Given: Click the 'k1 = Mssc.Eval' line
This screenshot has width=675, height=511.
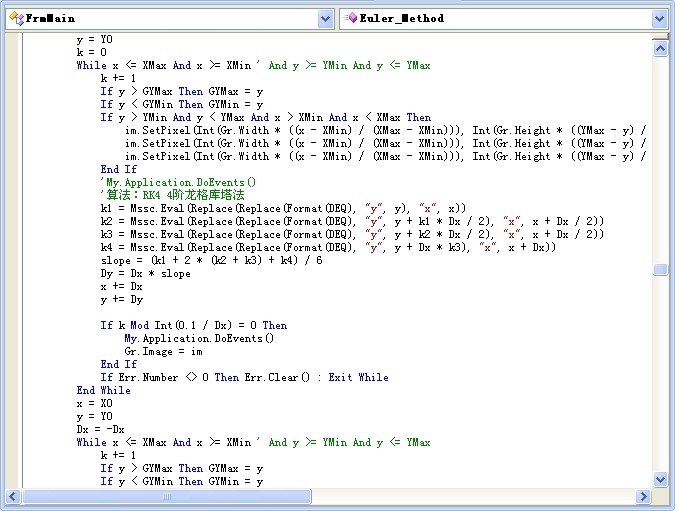Looking at the screenshot, I should click(x=283, y=208).
